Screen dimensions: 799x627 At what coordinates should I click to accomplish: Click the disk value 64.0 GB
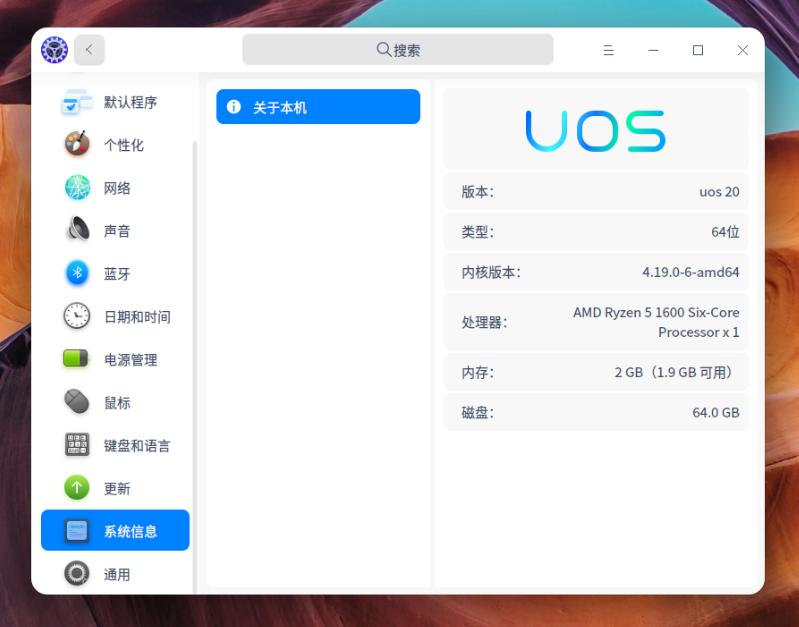(715, 412)
